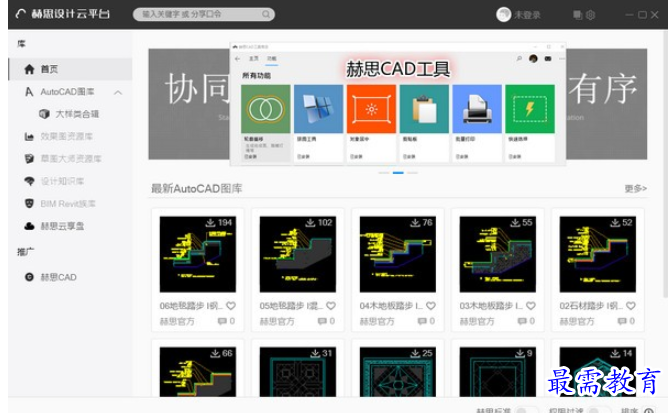Click the 草图大师资源库 sidebar icon

pos(29,159)
